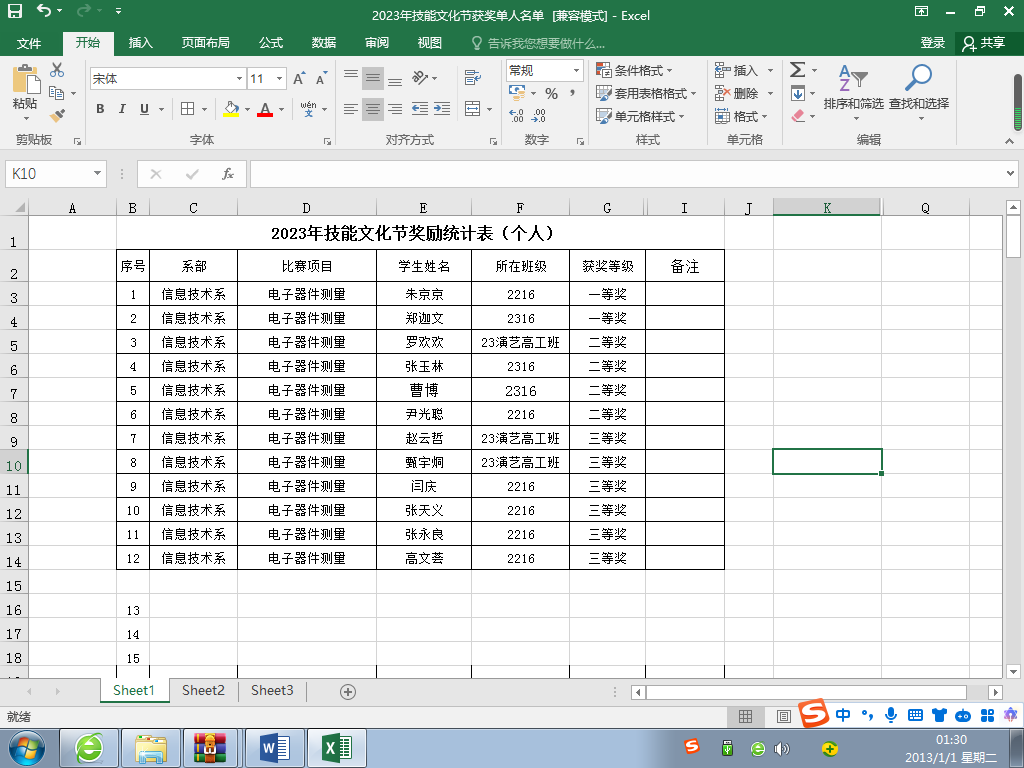1024x768 pixels.
Task: Click the Format Painter brush icon
Action: 57,116
